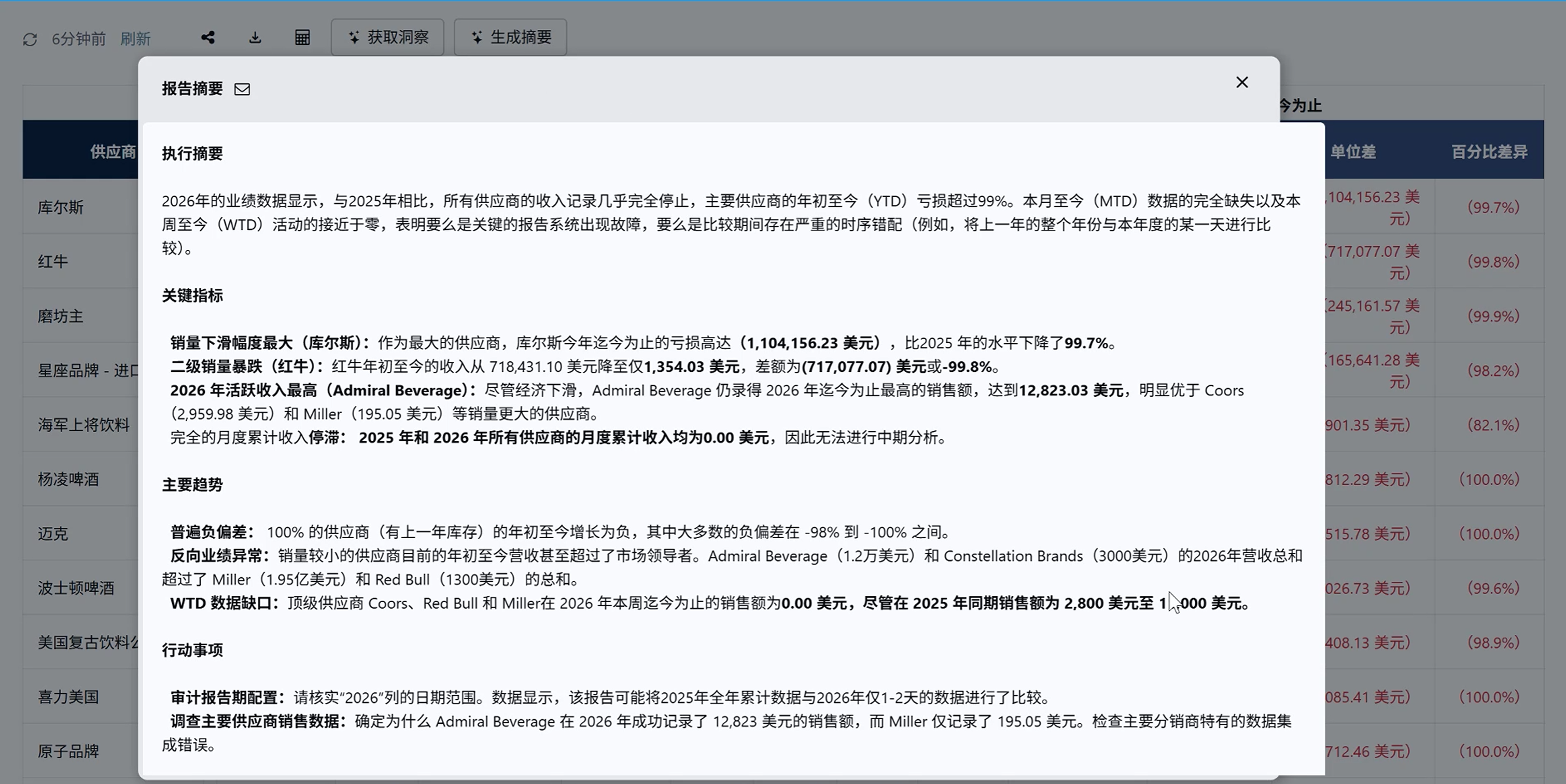The height and width of the screenshot is (784, 1566).
Task: Click the (98.9%) percentage cell
Action: (1493, 642)
